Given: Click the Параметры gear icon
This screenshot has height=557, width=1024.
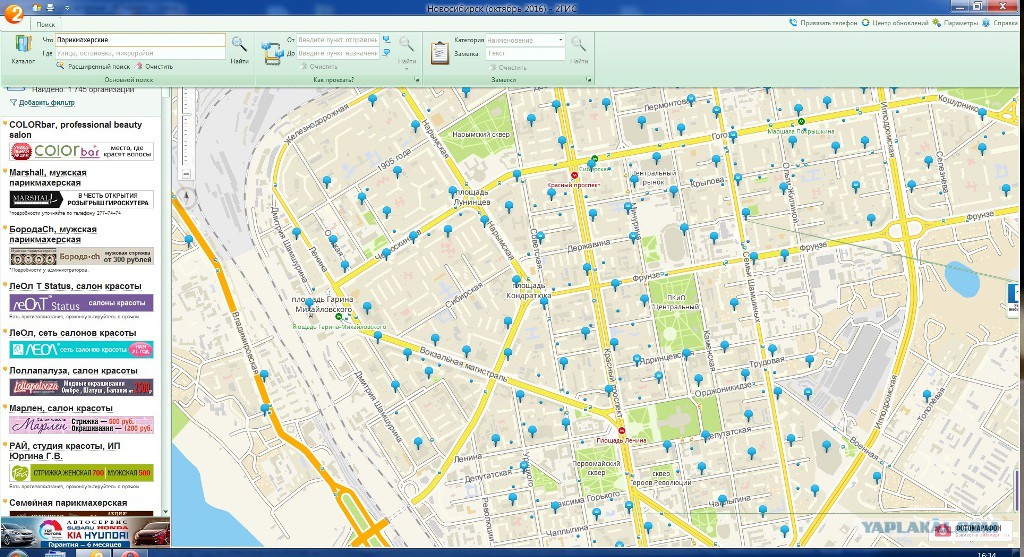Looking at the screenshot, I should [937, 23].
